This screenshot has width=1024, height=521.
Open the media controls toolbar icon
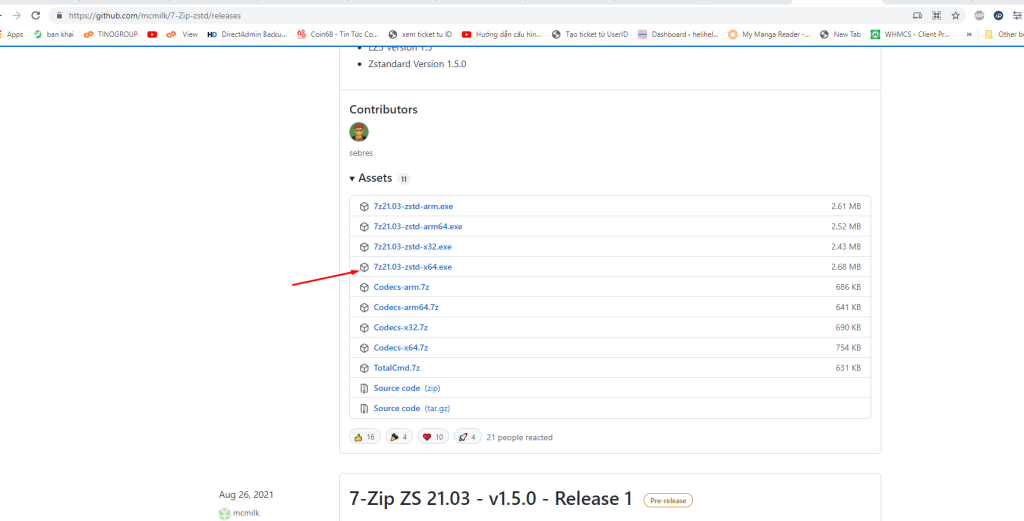tap(1017, 15)
